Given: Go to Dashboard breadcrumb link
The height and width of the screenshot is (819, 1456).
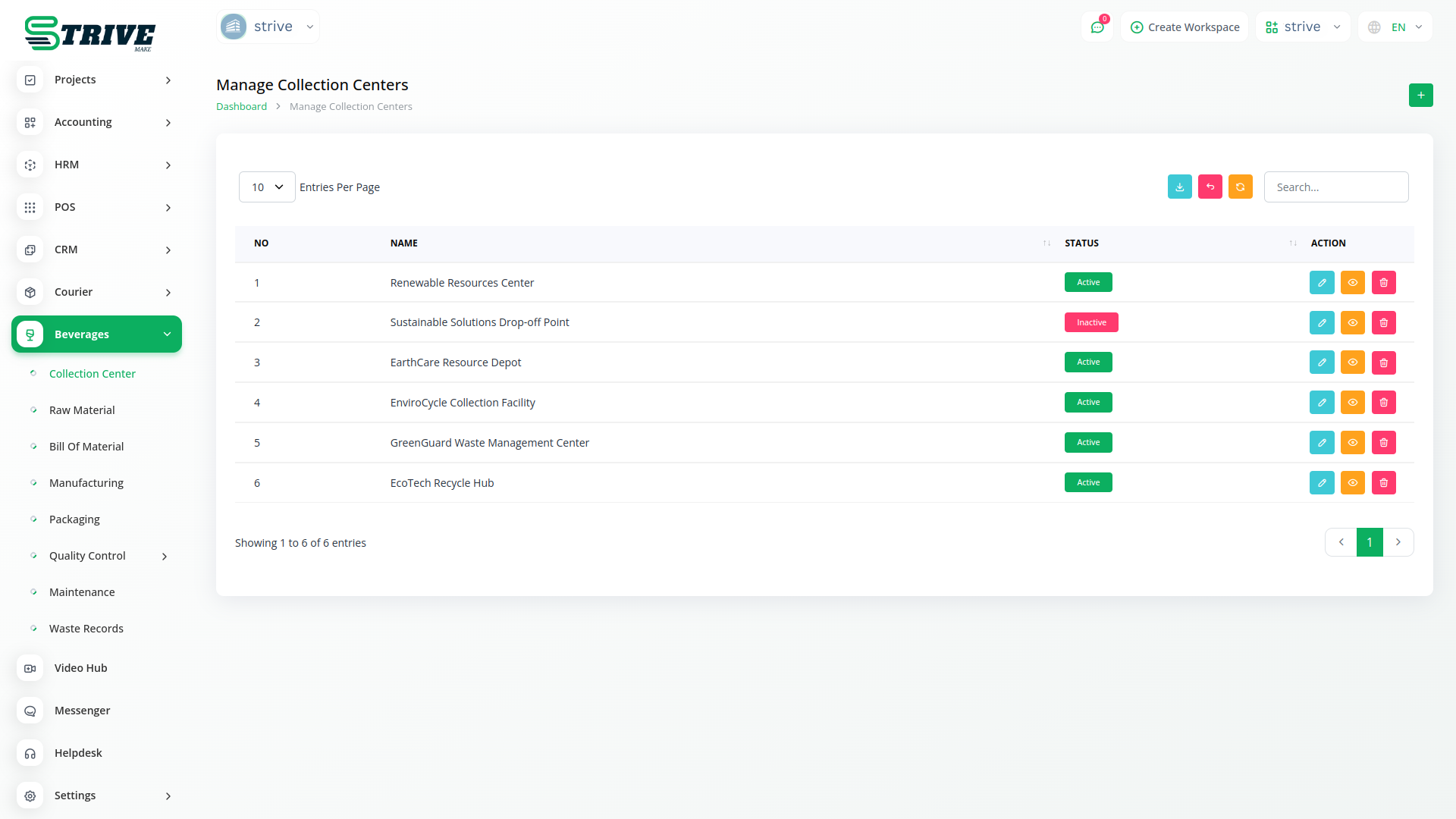Looking at the screenshot, I should pyautogui.click(x=241, y=107).
